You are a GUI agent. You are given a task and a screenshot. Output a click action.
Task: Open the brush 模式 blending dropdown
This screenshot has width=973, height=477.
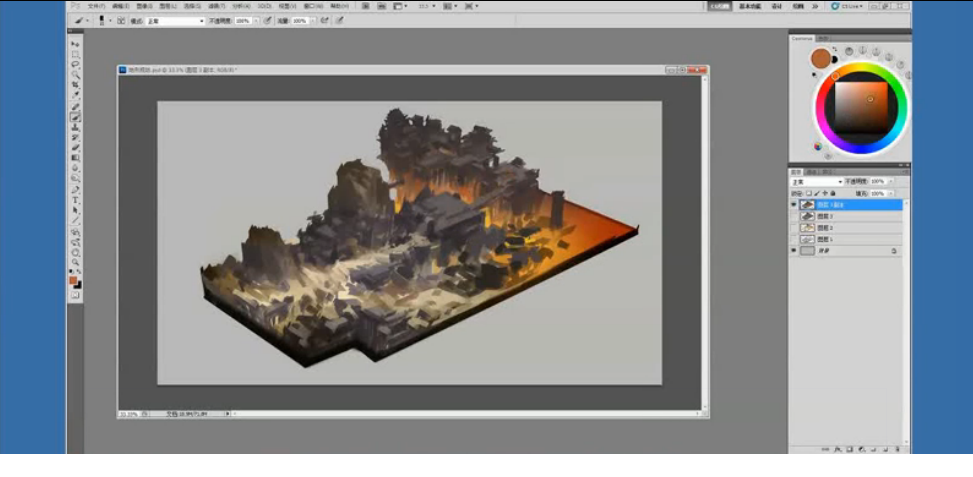(x=175, y=20)
